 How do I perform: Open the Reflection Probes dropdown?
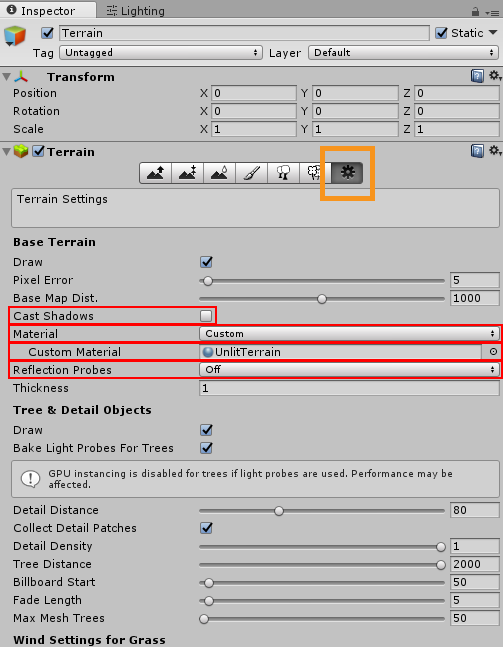(x=350, y=370)
